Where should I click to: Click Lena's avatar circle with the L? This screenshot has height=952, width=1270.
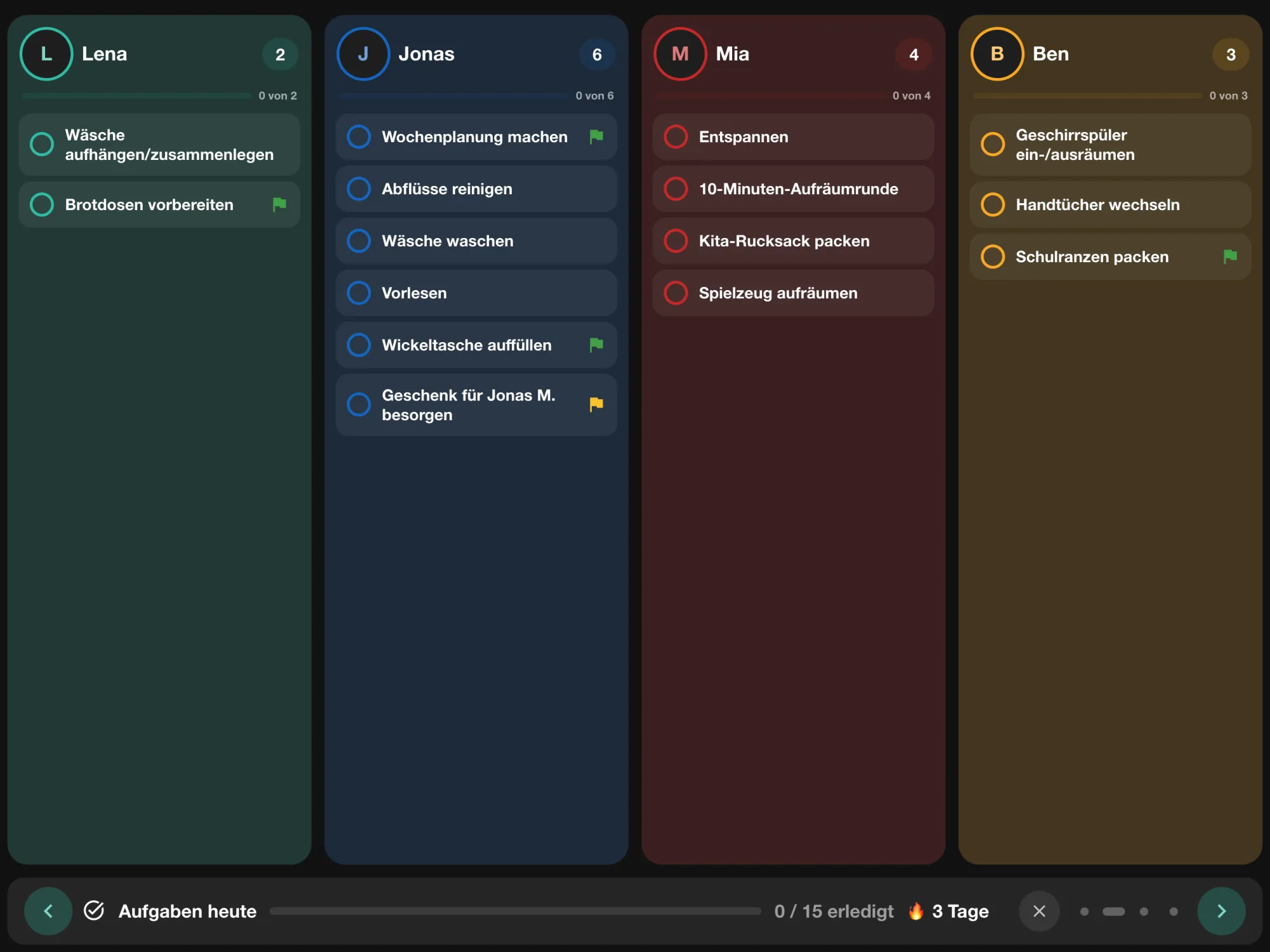pyautogui.click(x=46, y=54)
